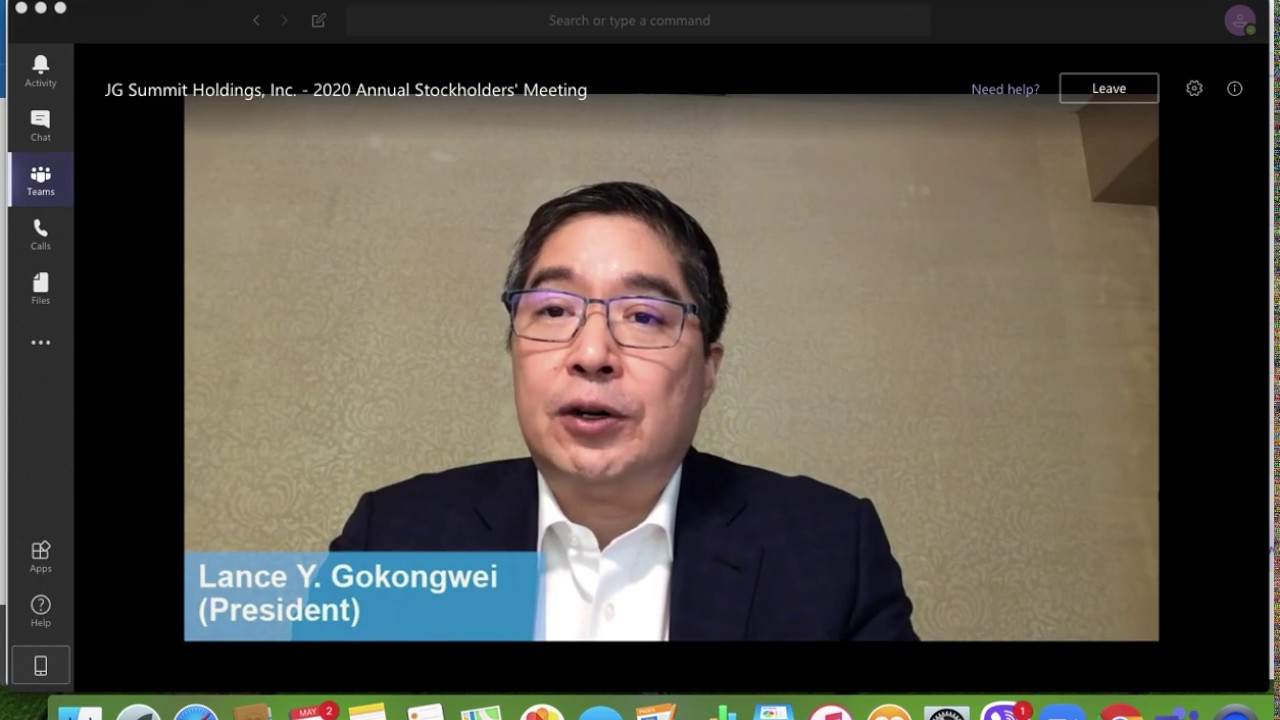Go forward with the right arrow
This screenshot has height=720, width=1280.
[x=284, y=20]
